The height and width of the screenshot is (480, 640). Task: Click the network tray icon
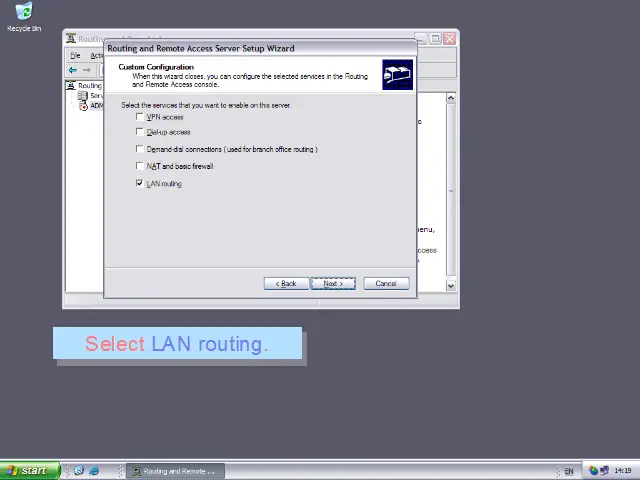click(604, 471)
